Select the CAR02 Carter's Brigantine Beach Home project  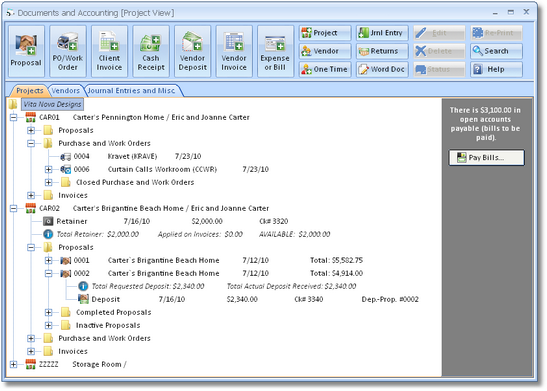(148, 209)
